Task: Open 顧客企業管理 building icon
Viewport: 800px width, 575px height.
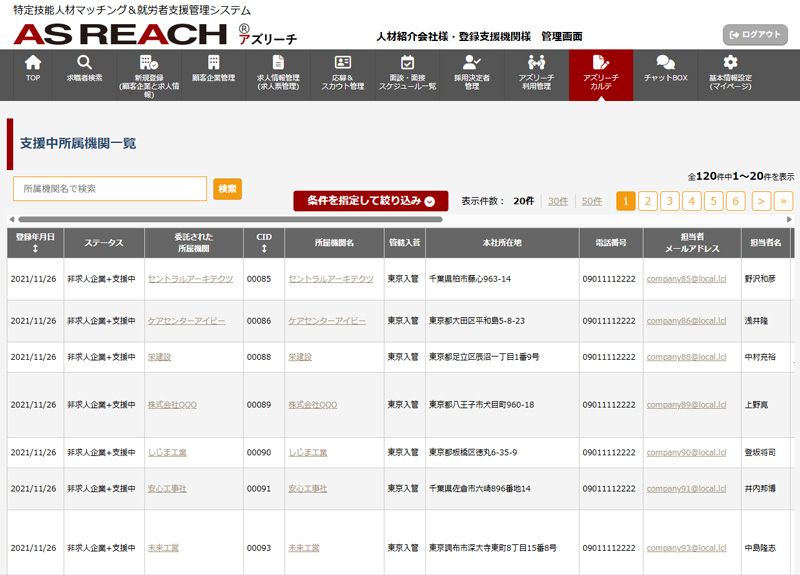Action: click(x=214, y=63)
